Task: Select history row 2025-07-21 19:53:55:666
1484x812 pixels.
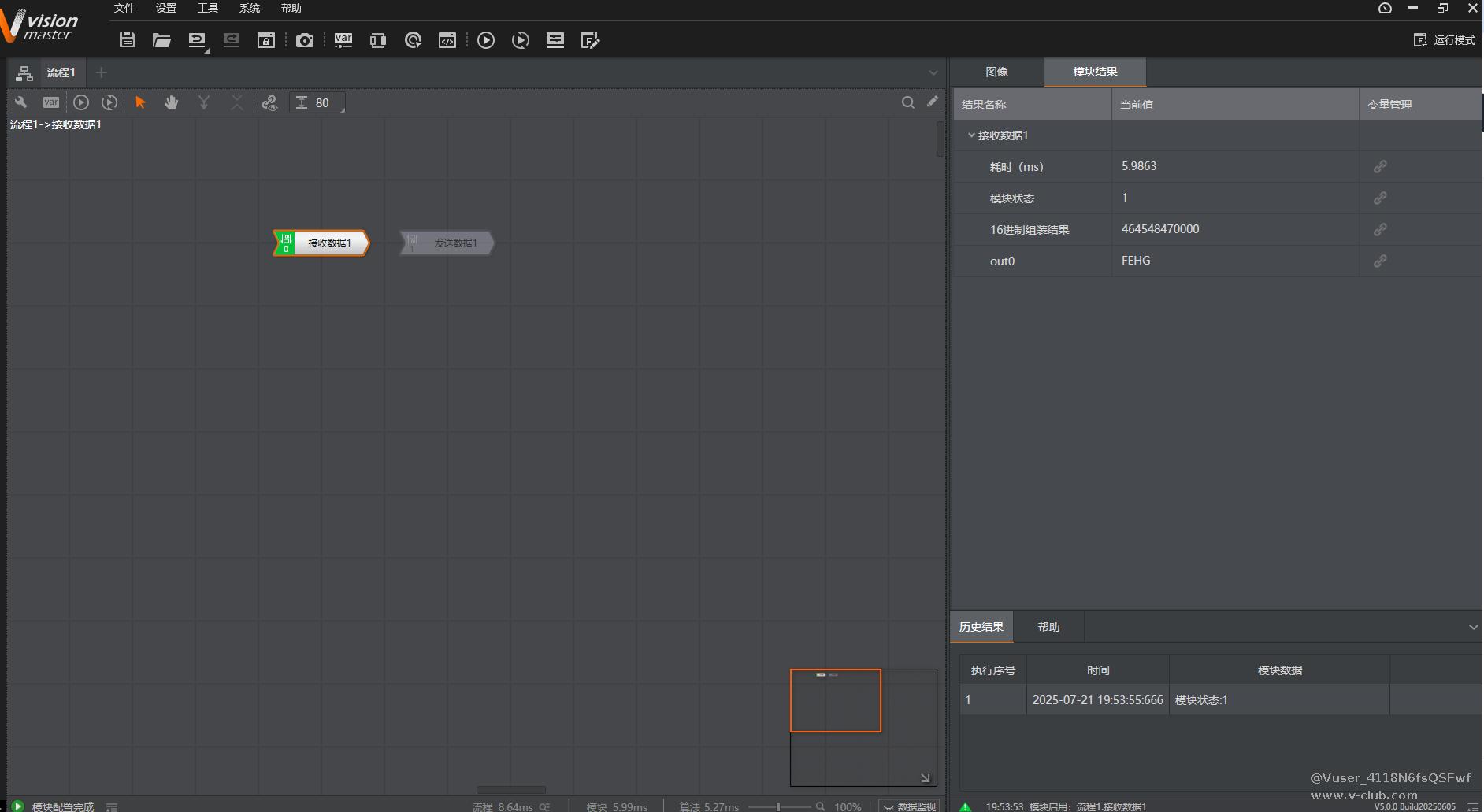Action: [1221, 699]
